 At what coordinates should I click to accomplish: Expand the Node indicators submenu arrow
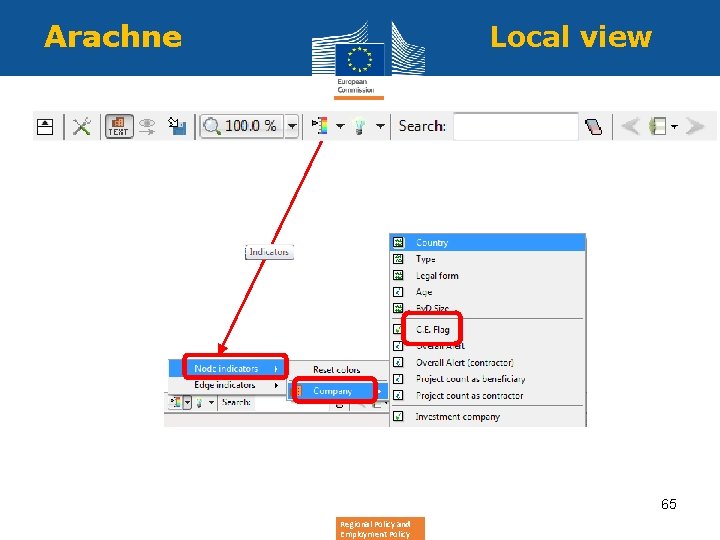click(276, 369)
